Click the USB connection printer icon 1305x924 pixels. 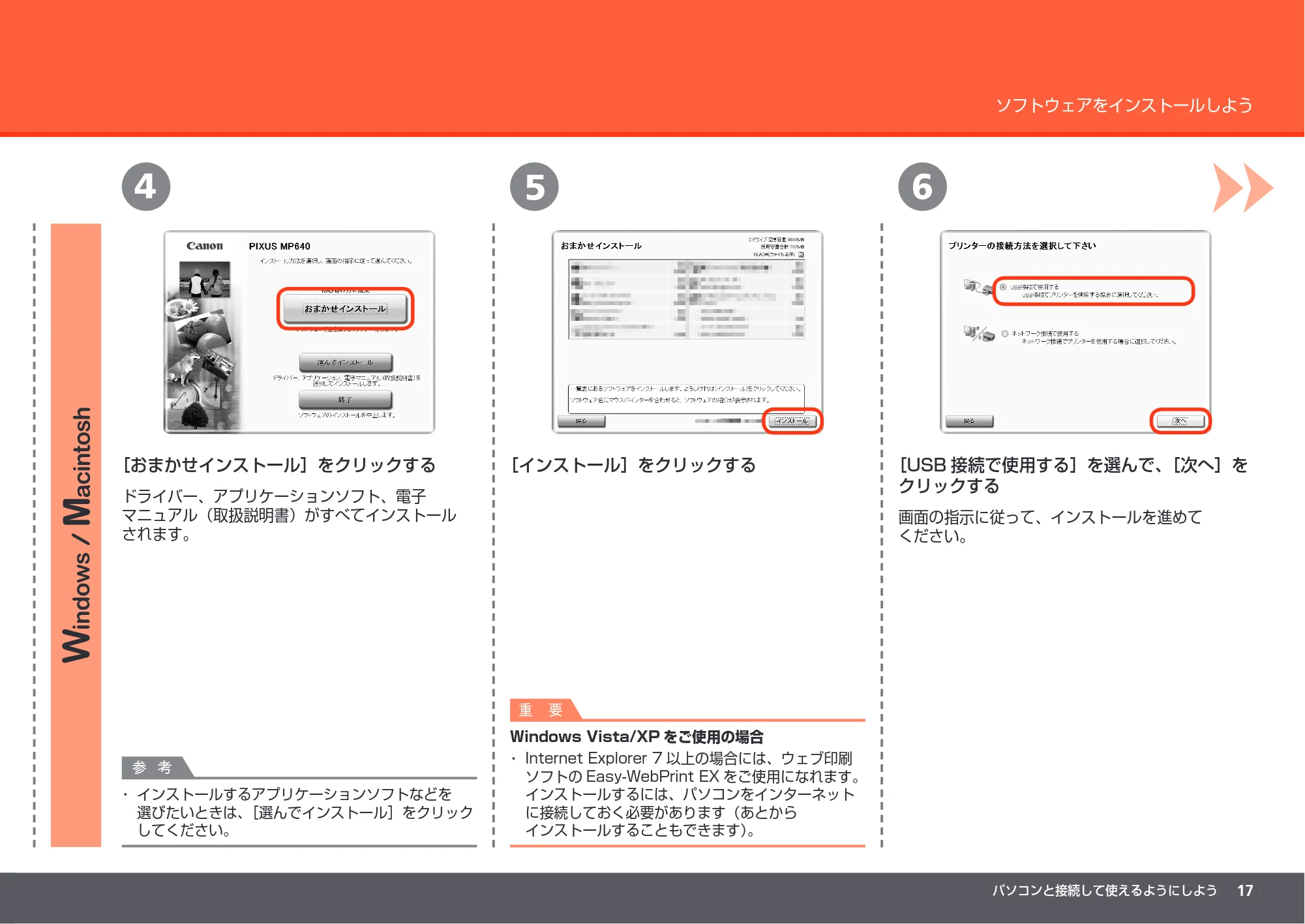coord(976,286)
